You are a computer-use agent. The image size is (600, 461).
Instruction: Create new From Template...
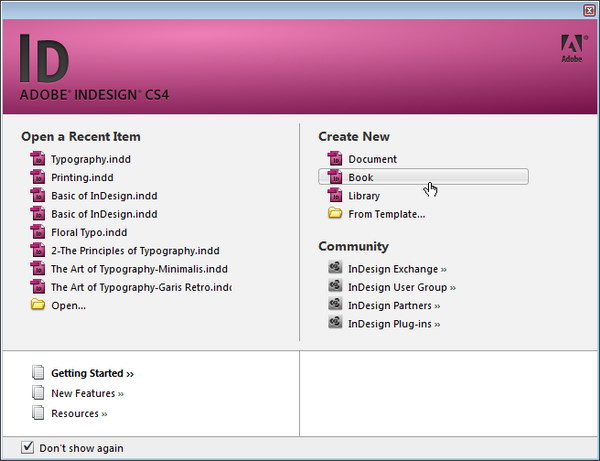(x=386, y=214)
